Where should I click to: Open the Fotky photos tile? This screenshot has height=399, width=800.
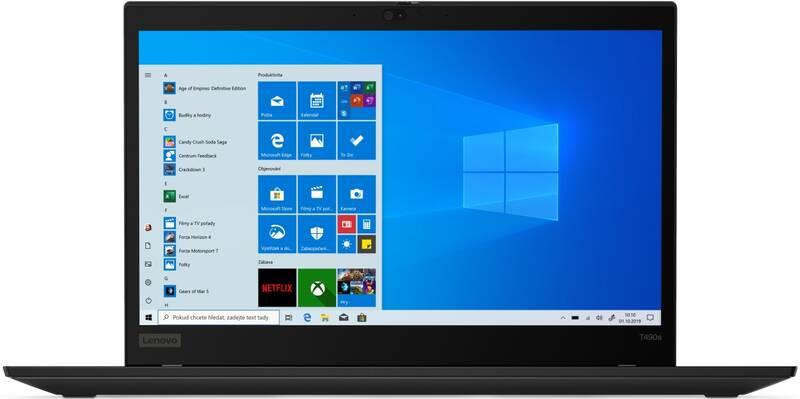[317, 141]
